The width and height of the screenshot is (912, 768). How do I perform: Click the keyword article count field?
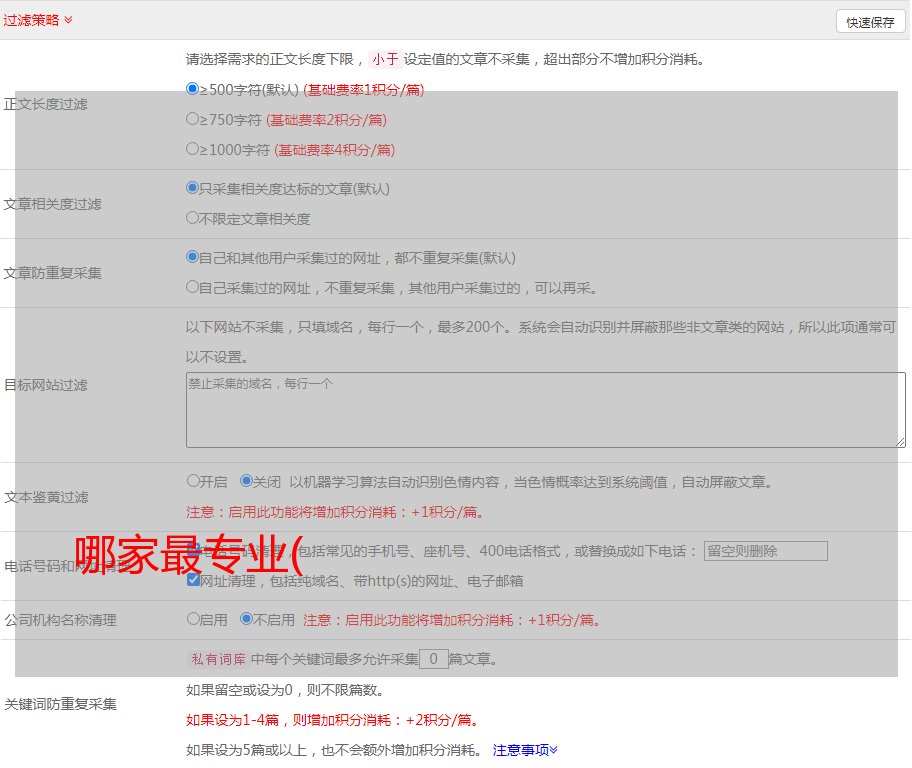tap(433, 659)
